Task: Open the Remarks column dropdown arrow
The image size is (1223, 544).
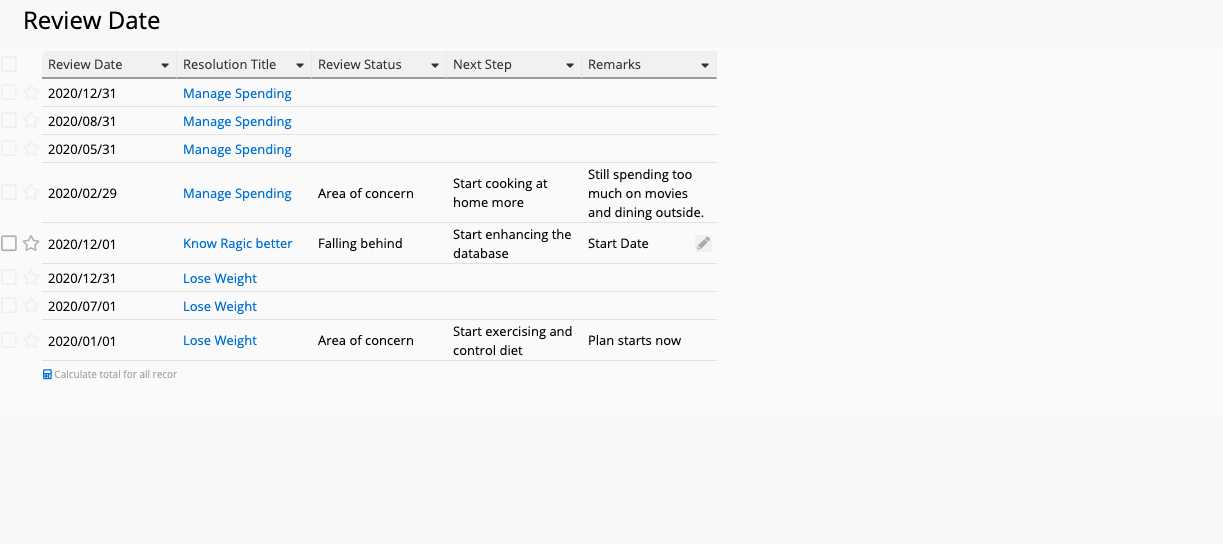Action: point(705,65)
